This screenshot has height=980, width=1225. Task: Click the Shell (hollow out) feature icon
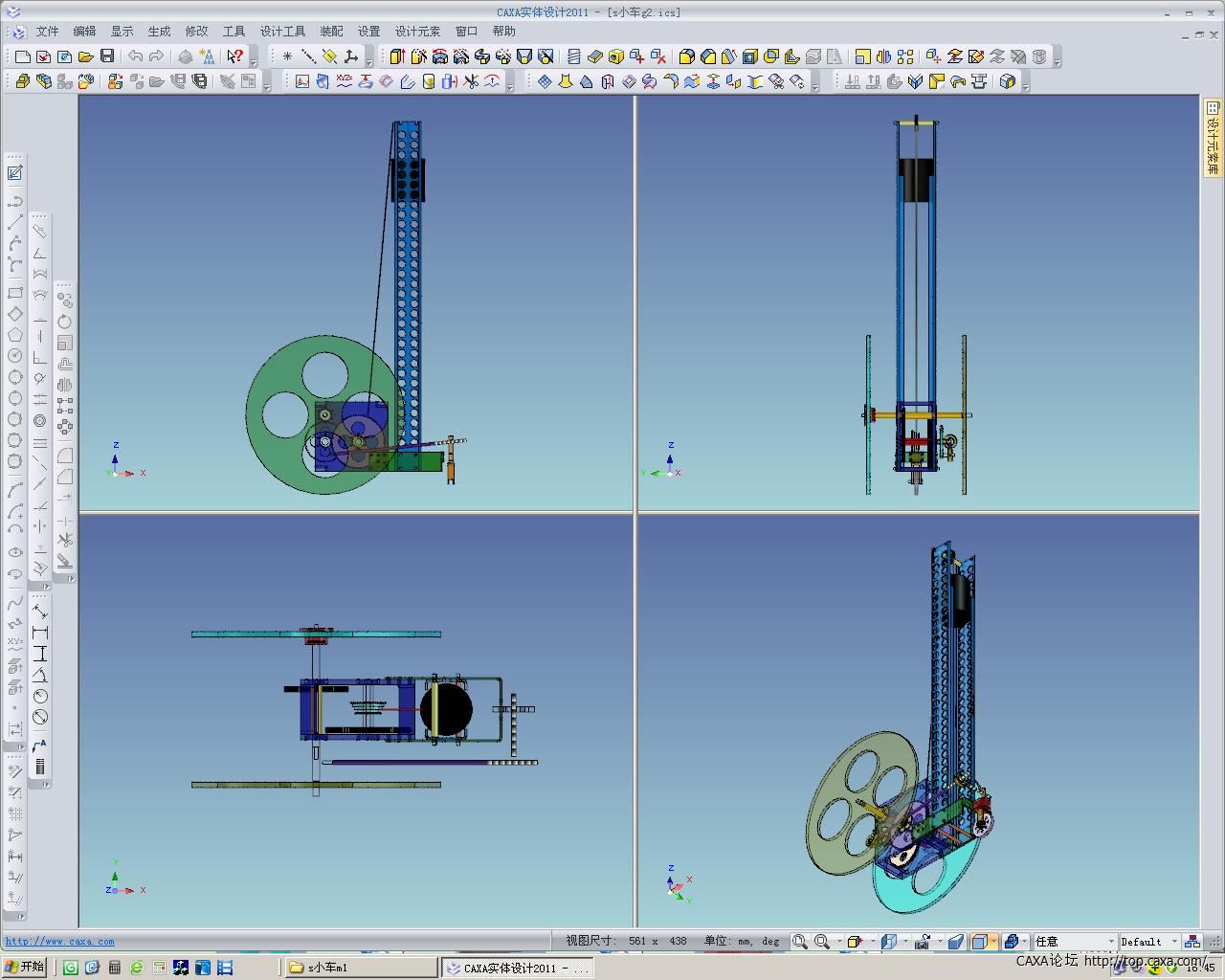click(749, 56)
